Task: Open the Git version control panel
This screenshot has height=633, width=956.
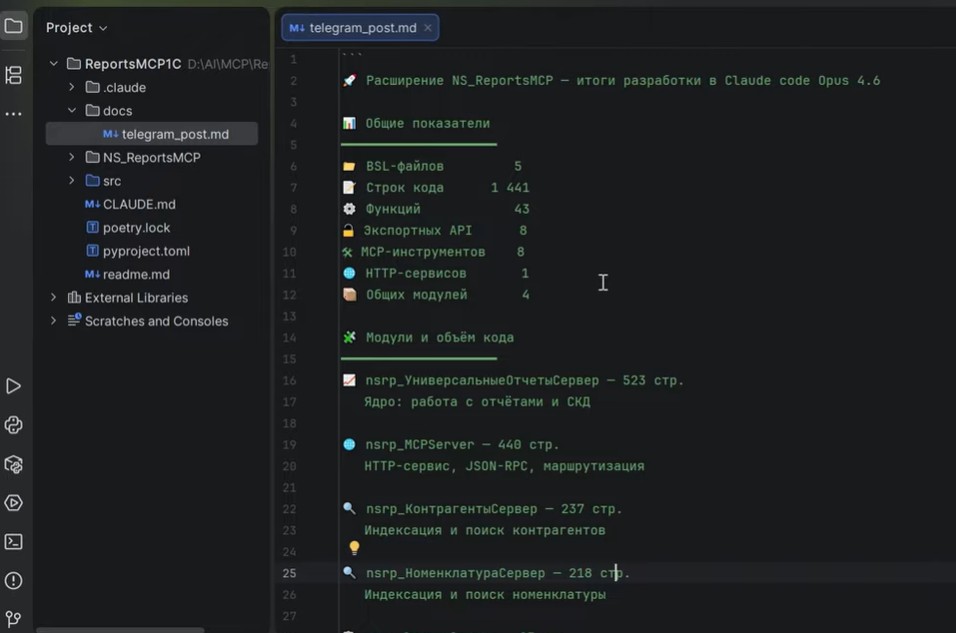Action: click(14, 619)
